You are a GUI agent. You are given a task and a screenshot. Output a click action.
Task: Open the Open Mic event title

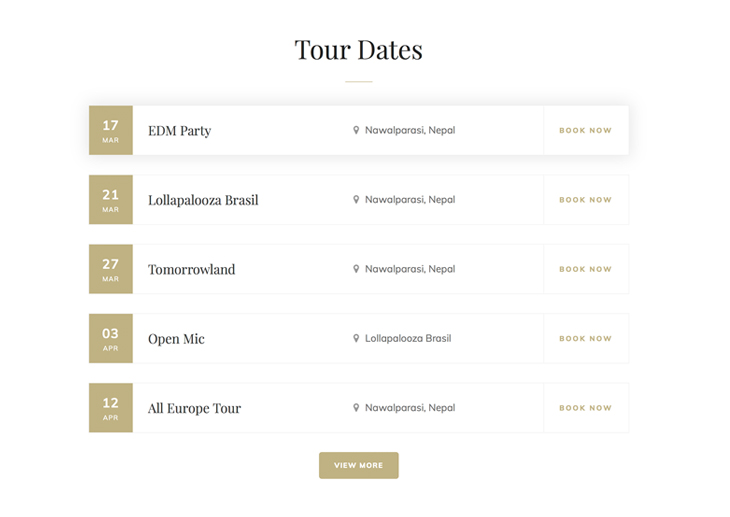(x=176, y=339)
